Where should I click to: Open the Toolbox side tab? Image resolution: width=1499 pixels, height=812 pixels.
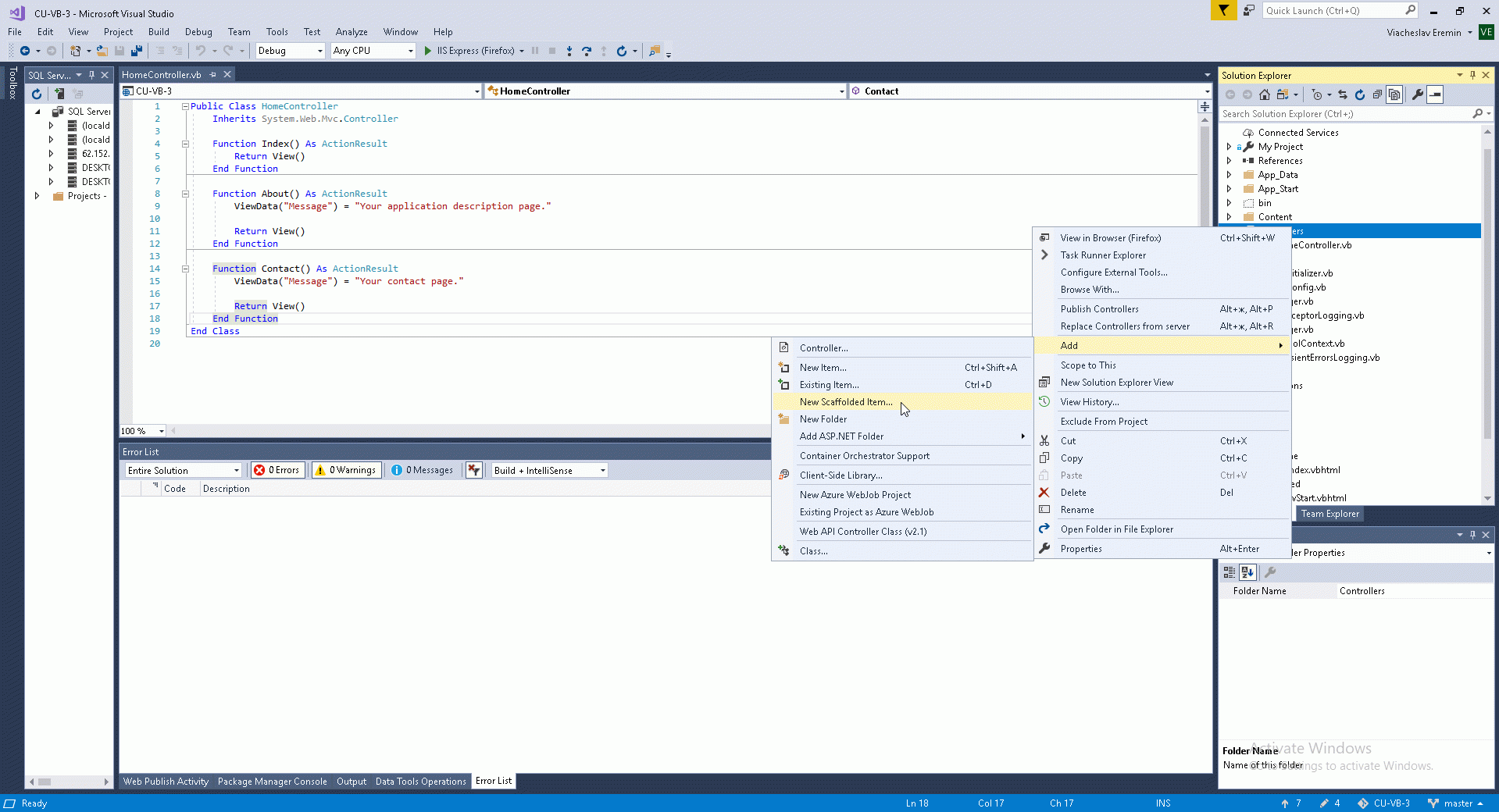click(12, 84)
